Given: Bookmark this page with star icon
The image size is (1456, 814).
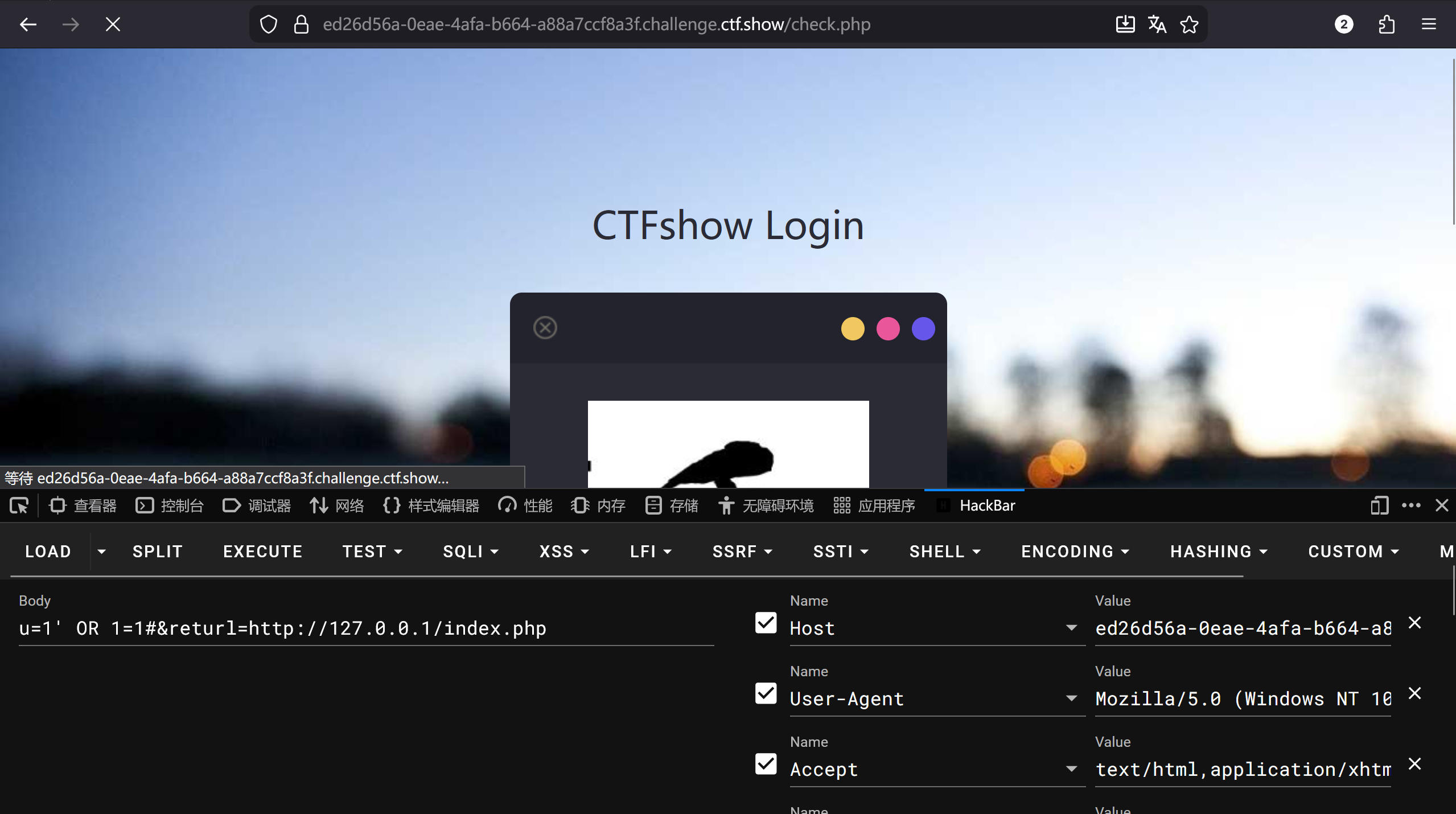Looking at the screenshot, I should (1189, 24).
